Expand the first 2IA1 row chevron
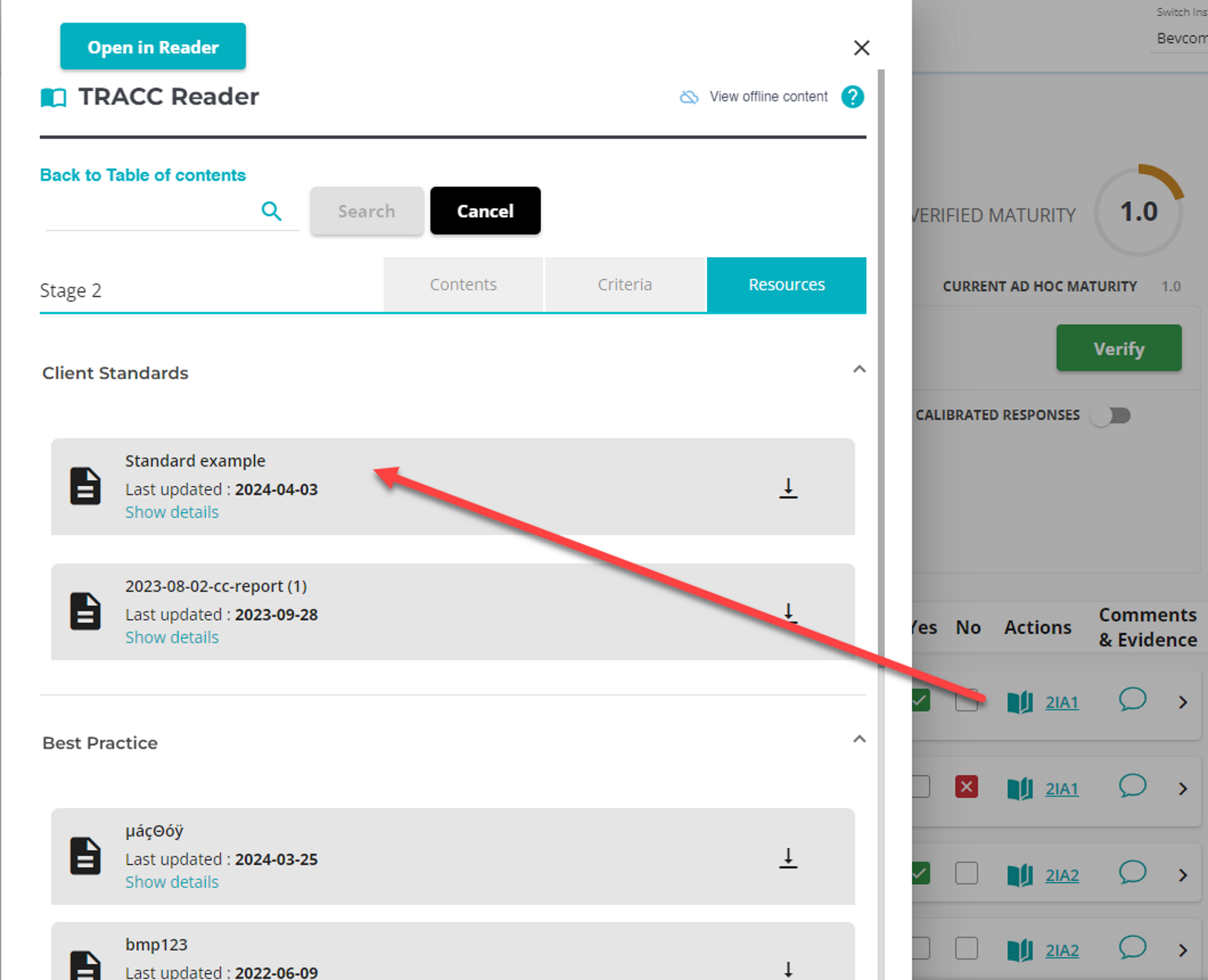 pos(1183,702)
